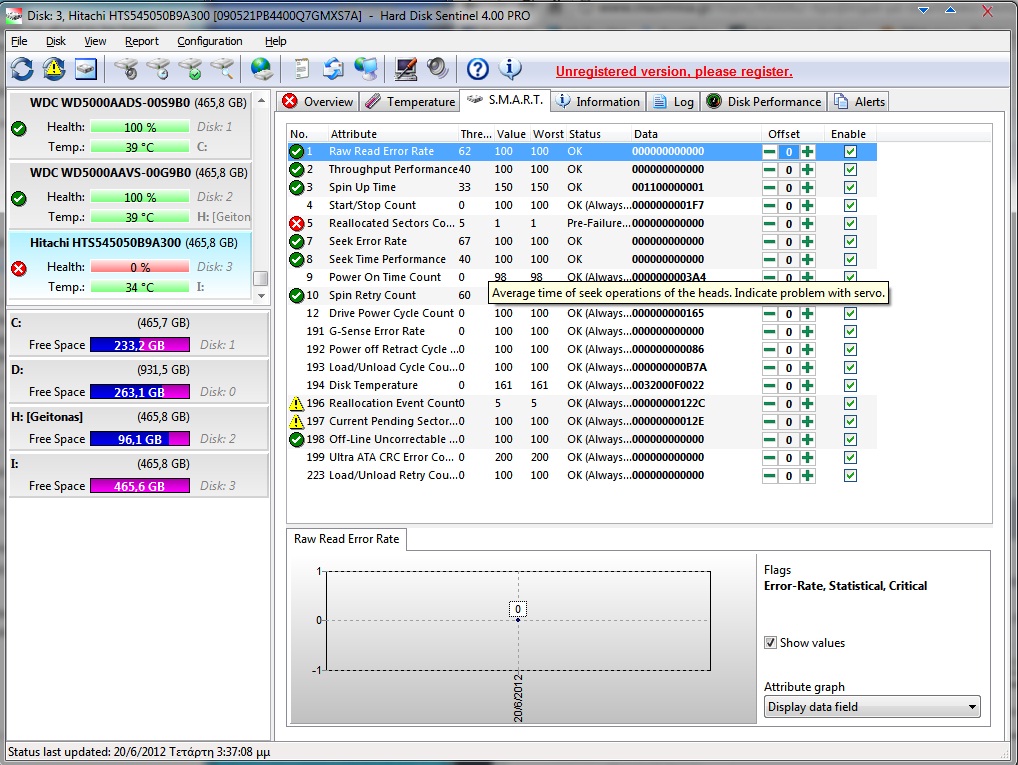Click the I: free space bar 465,6 GB
1018x765 pixels.
pos(140,486)
